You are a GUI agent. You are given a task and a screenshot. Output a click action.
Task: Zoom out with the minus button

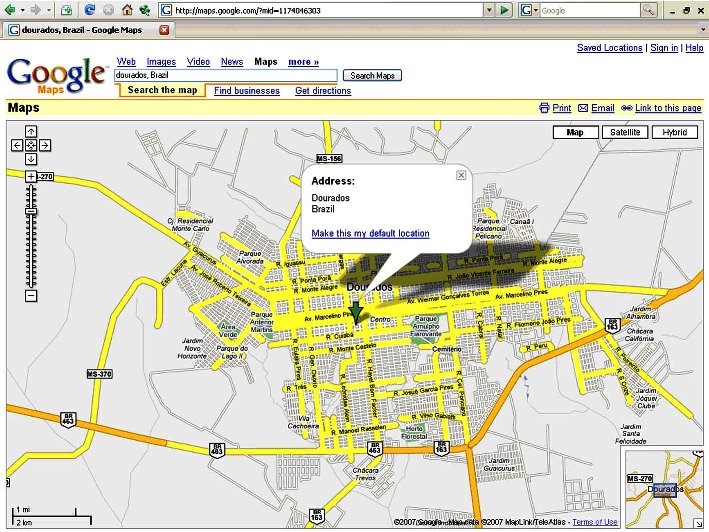tap(31, 296)
